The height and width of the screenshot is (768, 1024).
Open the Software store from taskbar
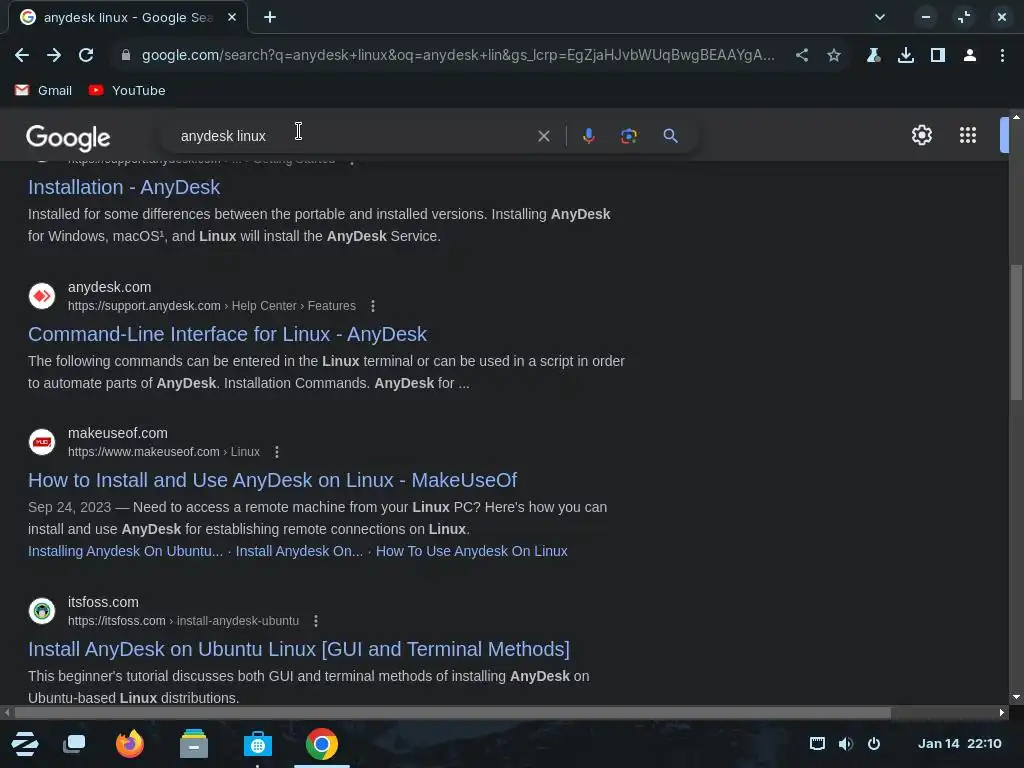coord(258,744)
